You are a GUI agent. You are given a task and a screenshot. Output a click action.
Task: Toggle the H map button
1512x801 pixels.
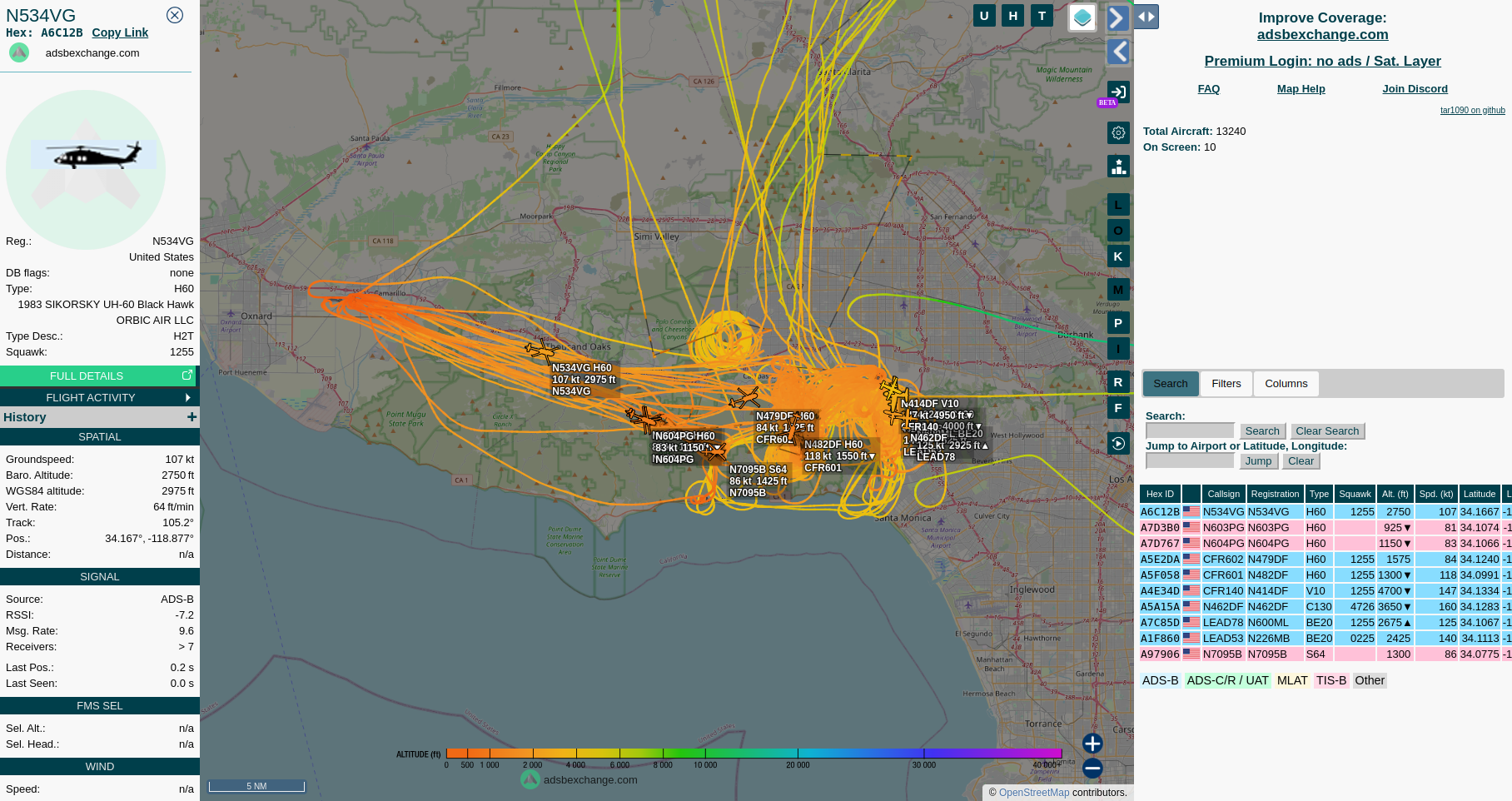(1012, 15)
